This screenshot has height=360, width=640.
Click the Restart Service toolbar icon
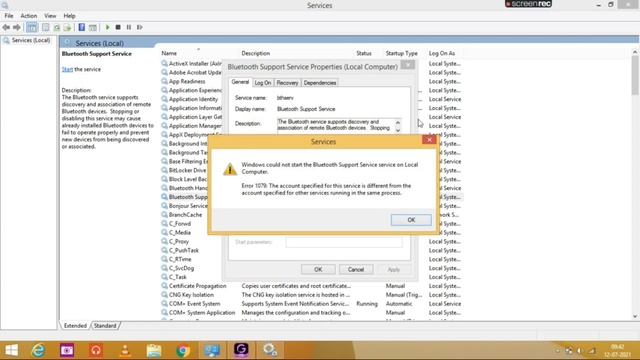[x=140, y=27]
